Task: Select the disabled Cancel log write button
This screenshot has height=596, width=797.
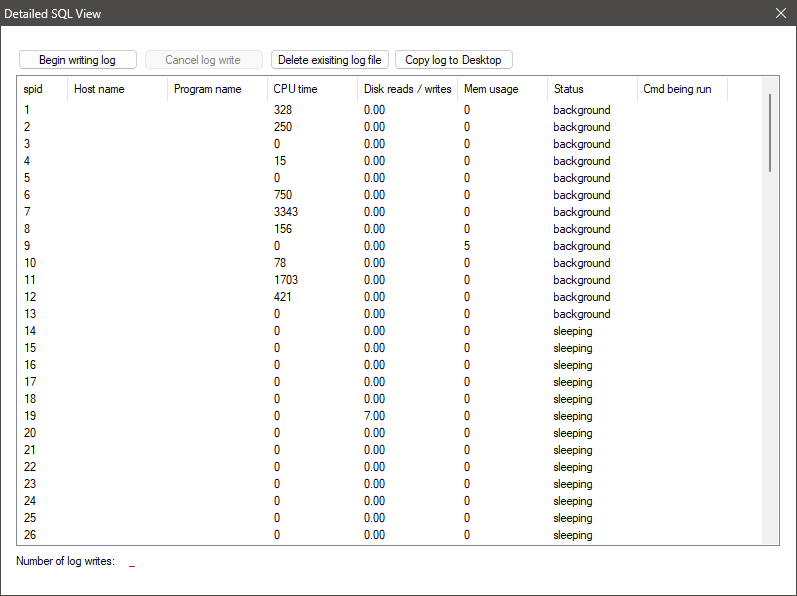Action: (x=203, y=60)
